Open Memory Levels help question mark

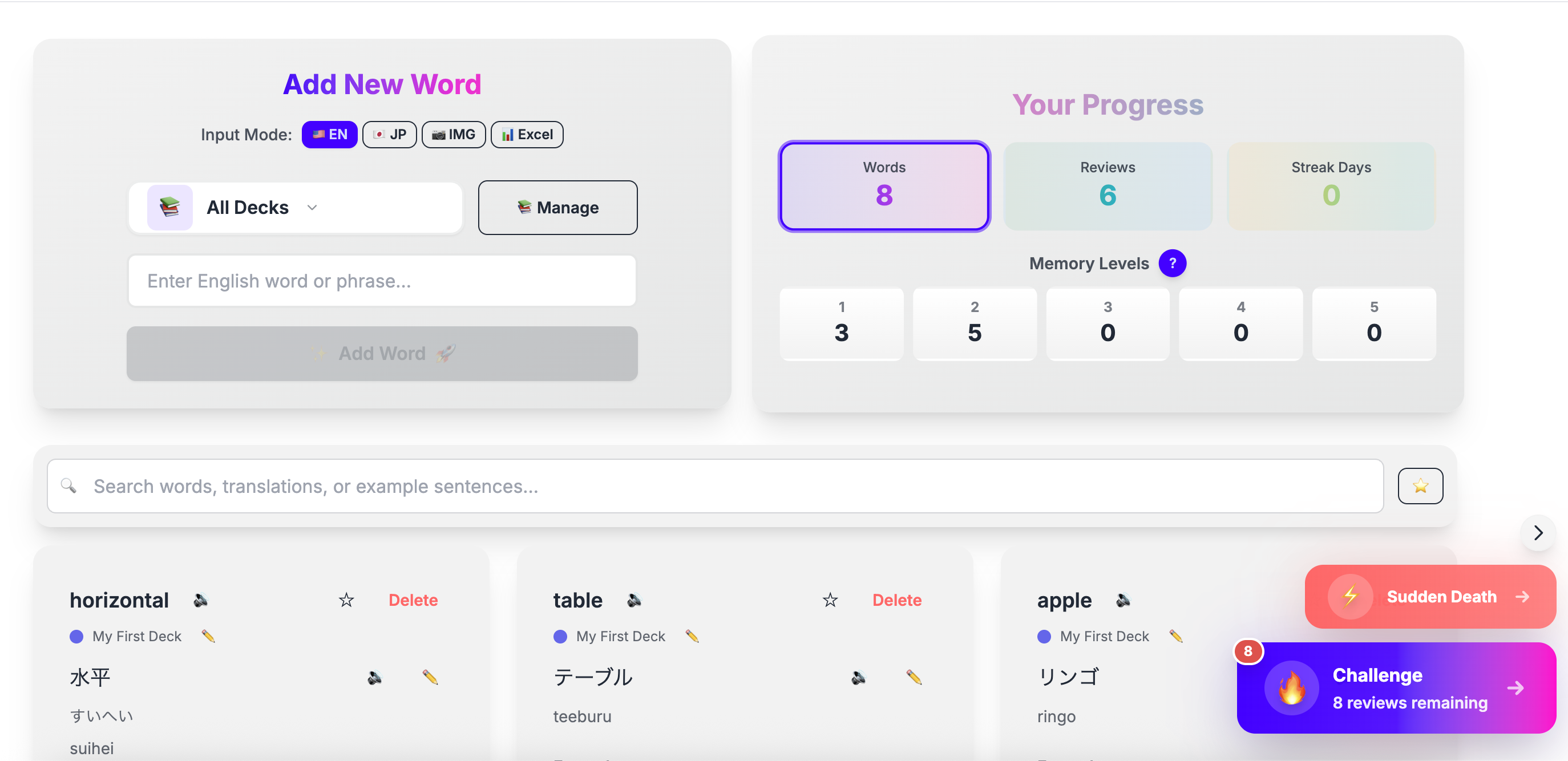(x=1173, y=264)
